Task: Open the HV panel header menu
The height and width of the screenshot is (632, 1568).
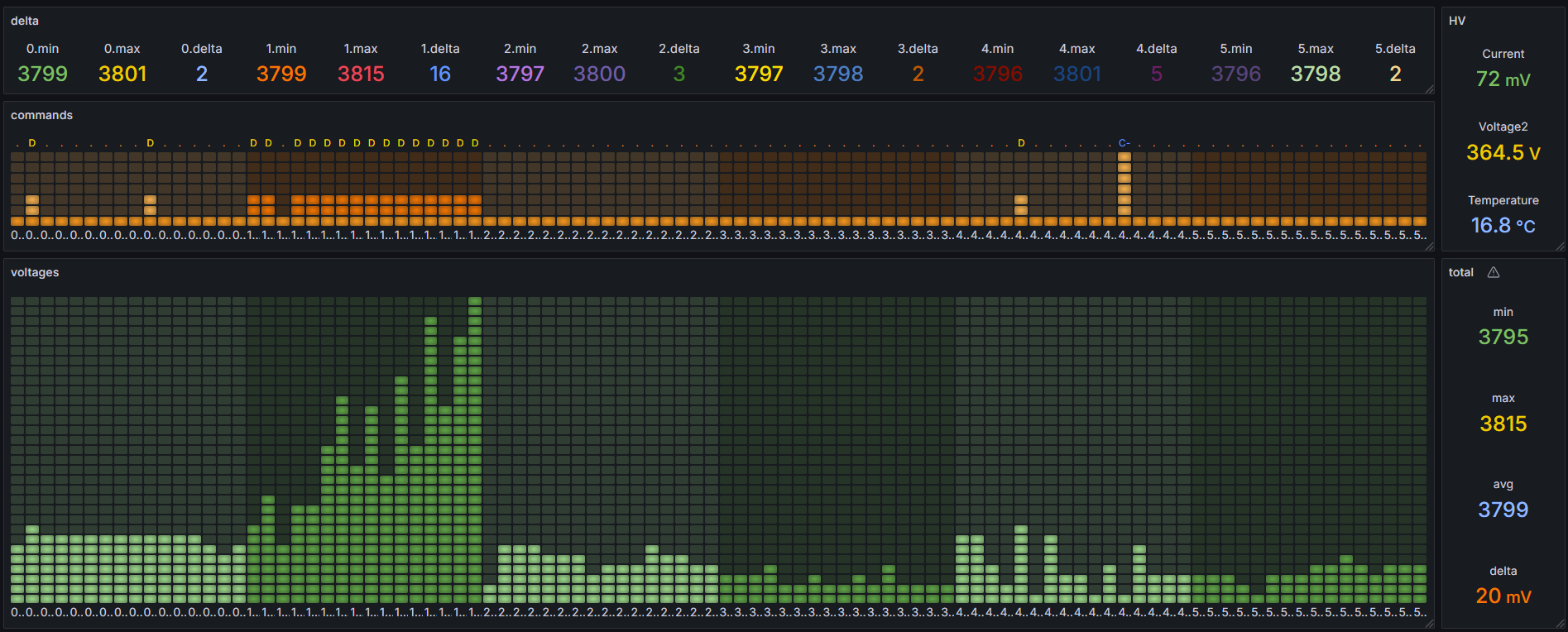Action: 1457,21
